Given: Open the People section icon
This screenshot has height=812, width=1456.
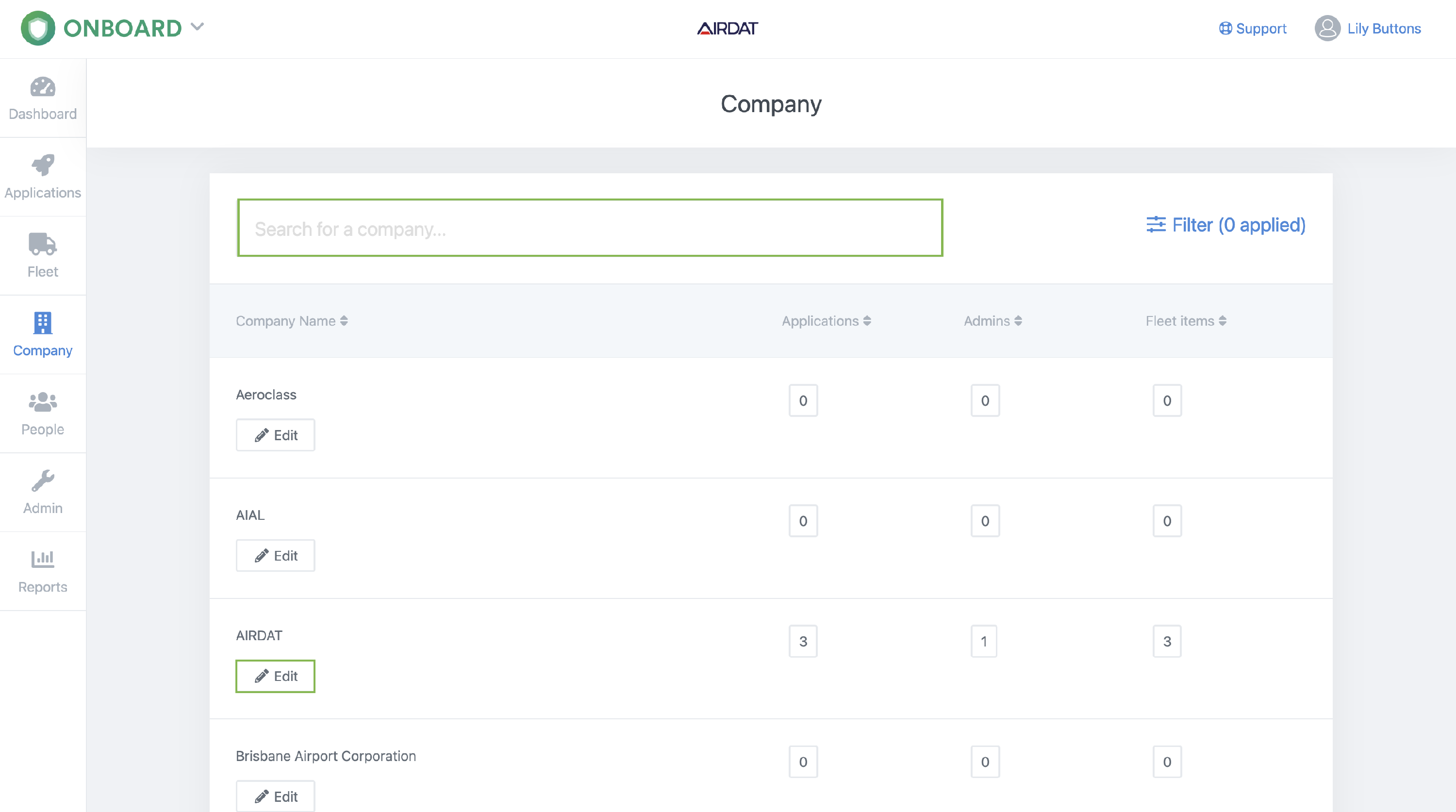Looking at the screenshot, I should [42, 402].
